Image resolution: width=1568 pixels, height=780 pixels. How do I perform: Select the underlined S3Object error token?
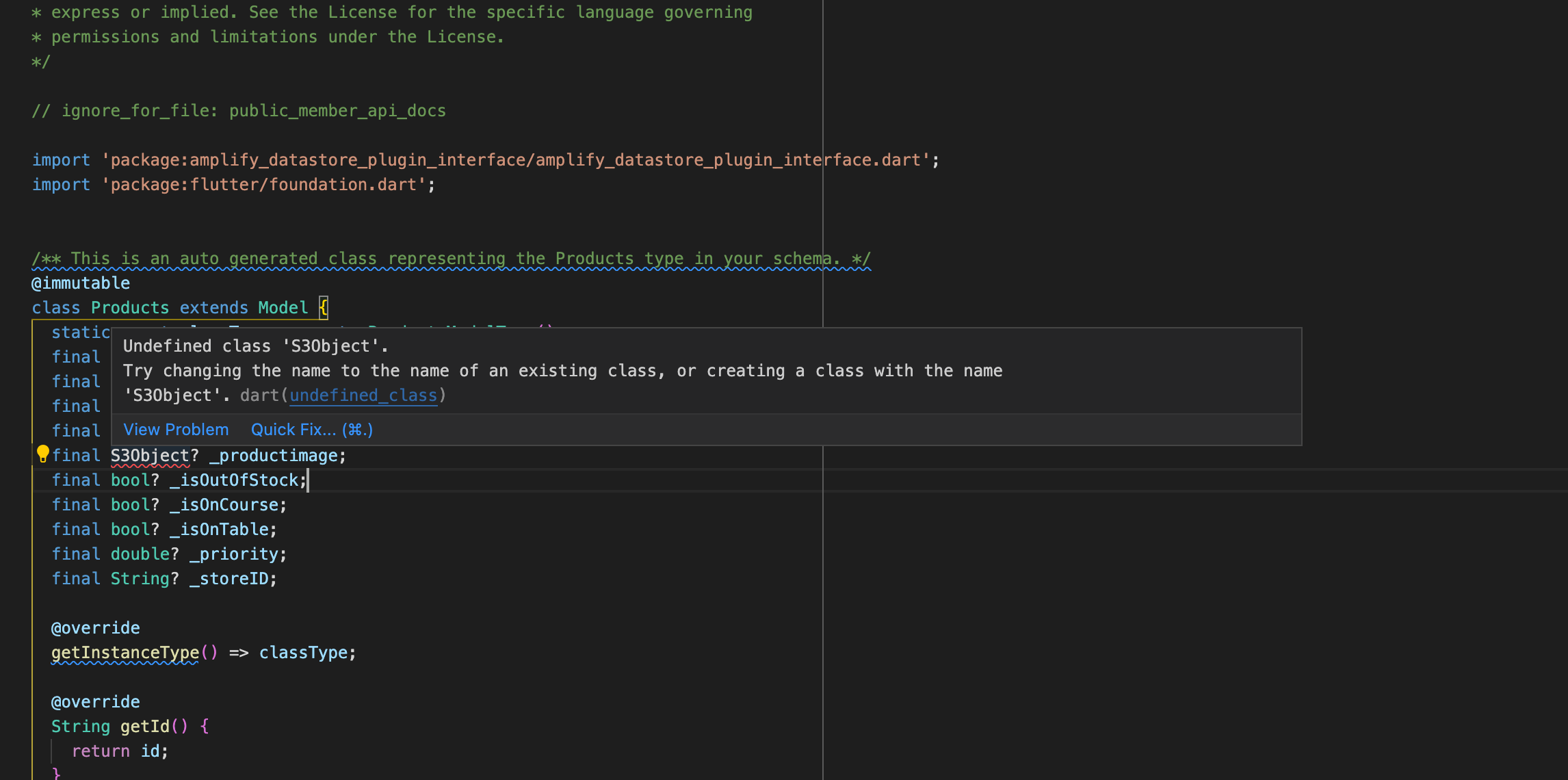tap(146, 455)
